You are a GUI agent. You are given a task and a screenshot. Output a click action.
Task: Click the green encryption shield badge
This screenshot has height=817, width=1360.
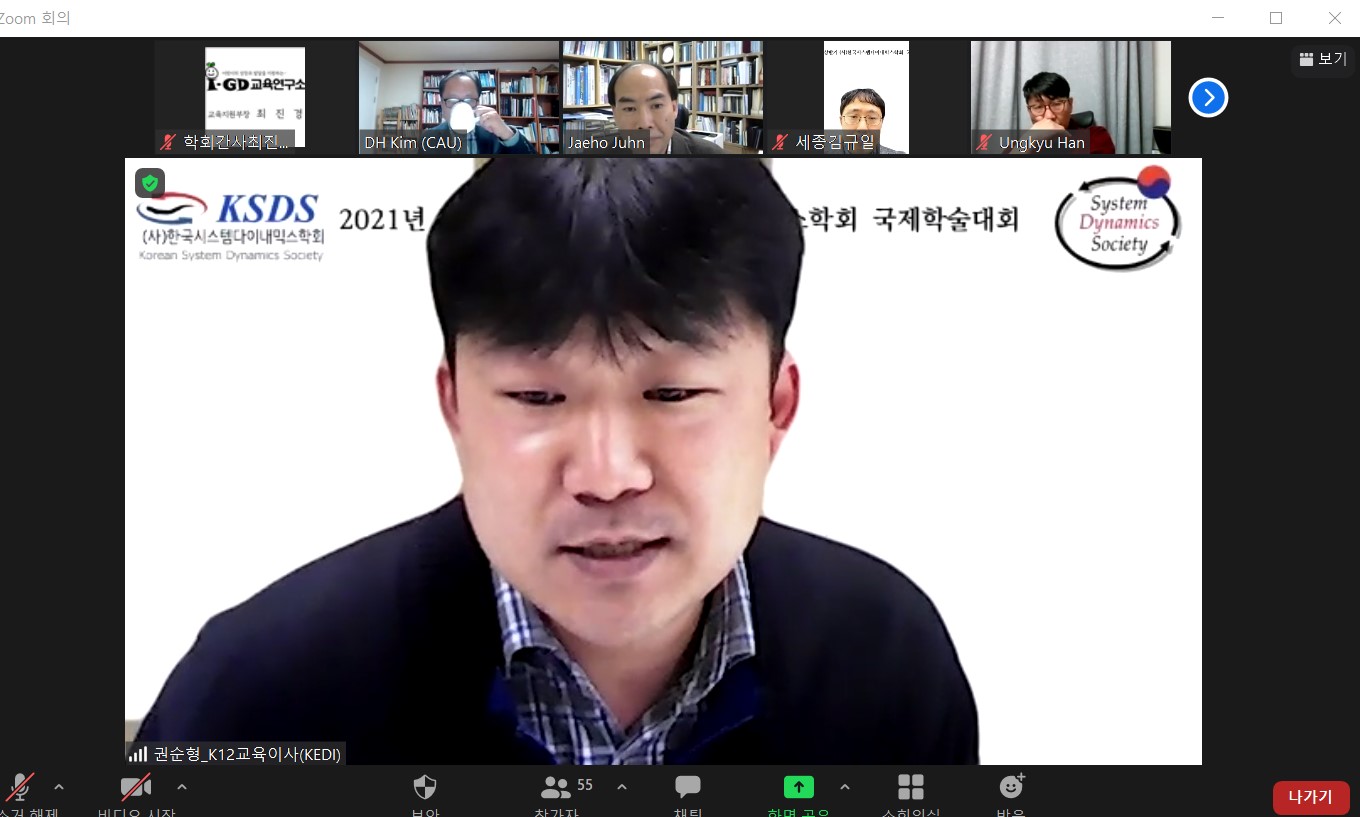point(150,183)
